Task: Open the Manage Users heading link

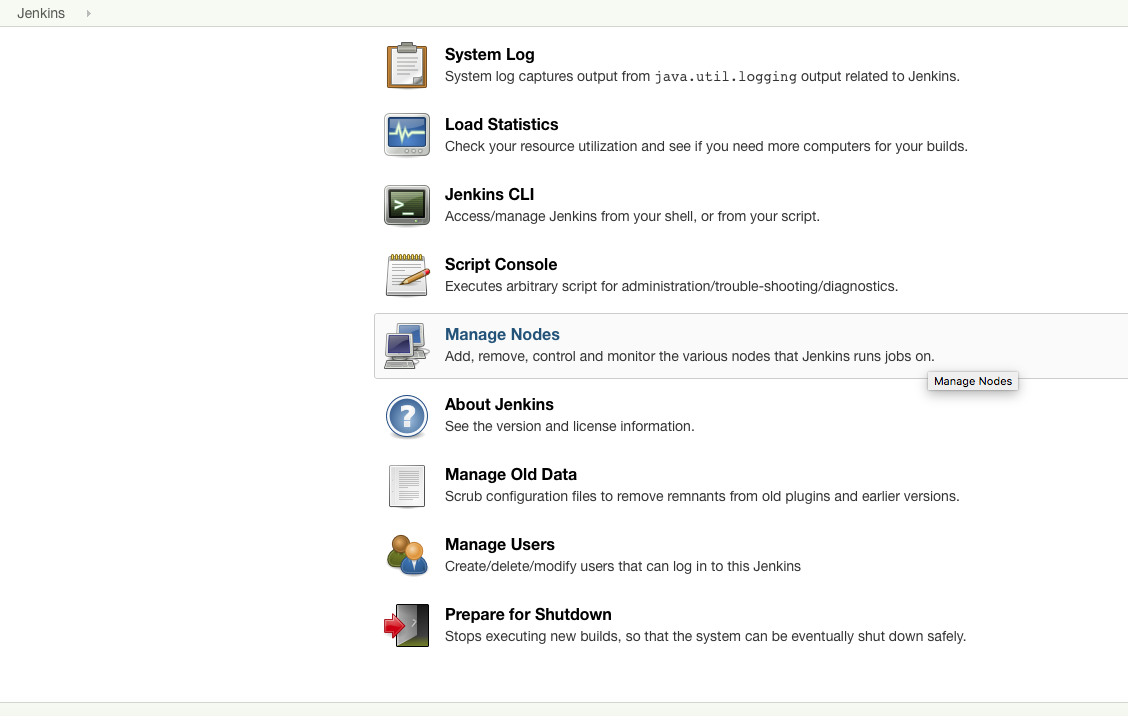Action: pyautogui.click(x=499, y=544)
